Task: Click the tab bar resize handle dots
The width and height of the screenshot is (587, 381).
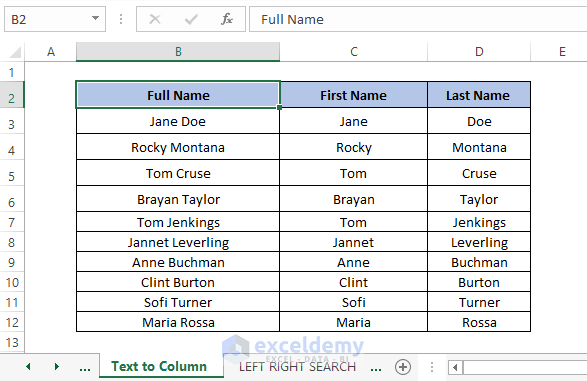Action: coord(432,367)
